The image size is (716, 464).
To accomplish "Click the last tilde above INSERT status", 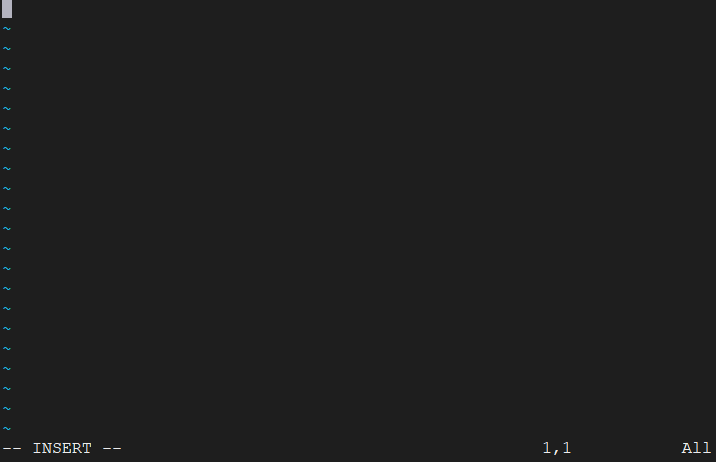I will pos(7,429).
